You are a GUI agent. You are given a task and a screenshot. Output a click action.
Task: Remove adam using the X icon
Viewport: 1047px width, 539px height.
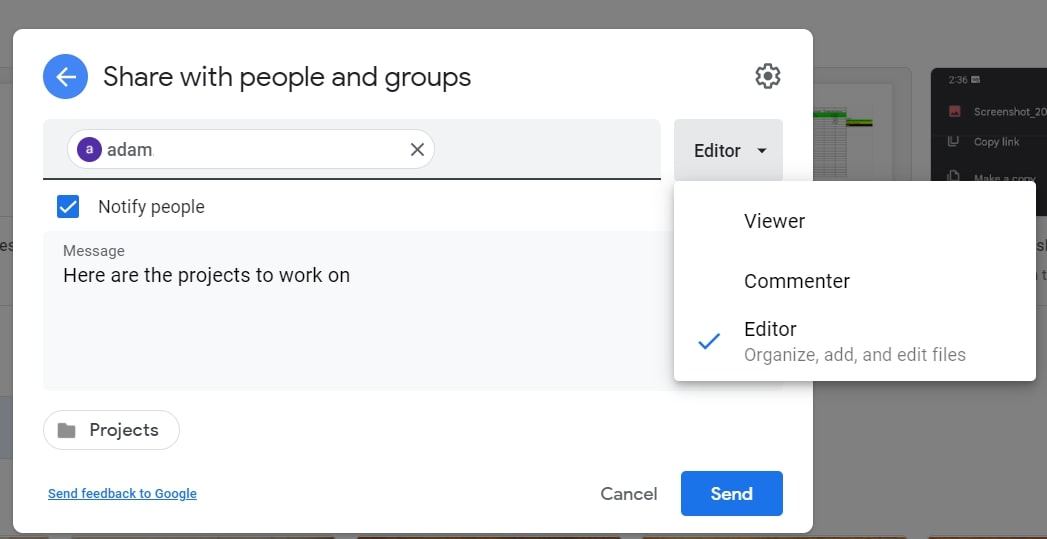click(x=417, y=150)
